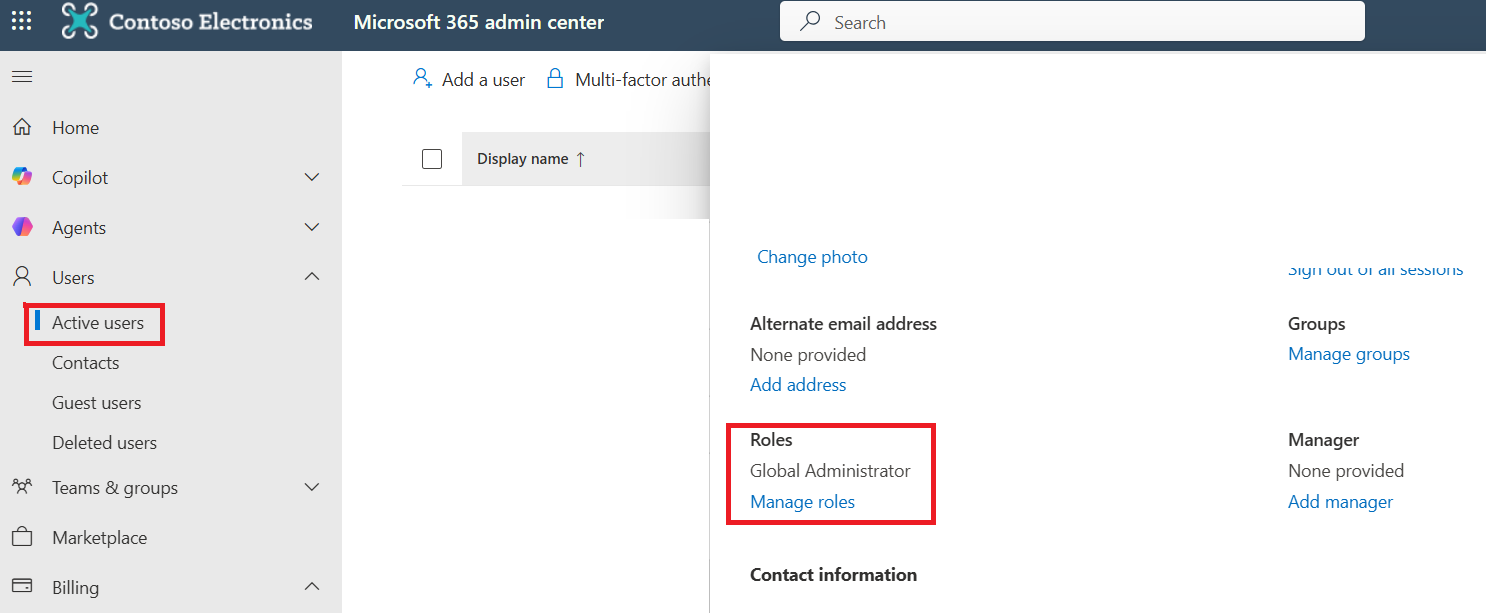Click the Add manager link
The width and height of the screenshot is (1486, 614).
(1341, 502)
